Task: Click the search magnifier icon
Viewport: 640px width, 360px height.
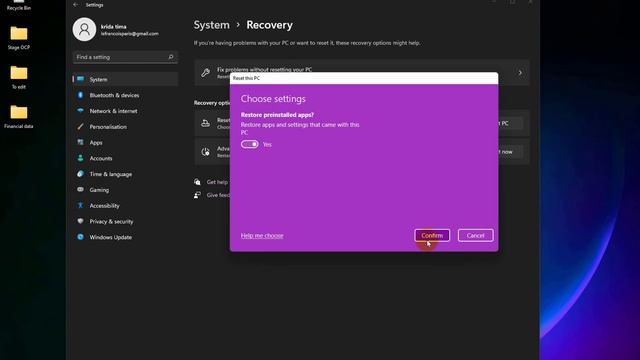Action: 171,57
